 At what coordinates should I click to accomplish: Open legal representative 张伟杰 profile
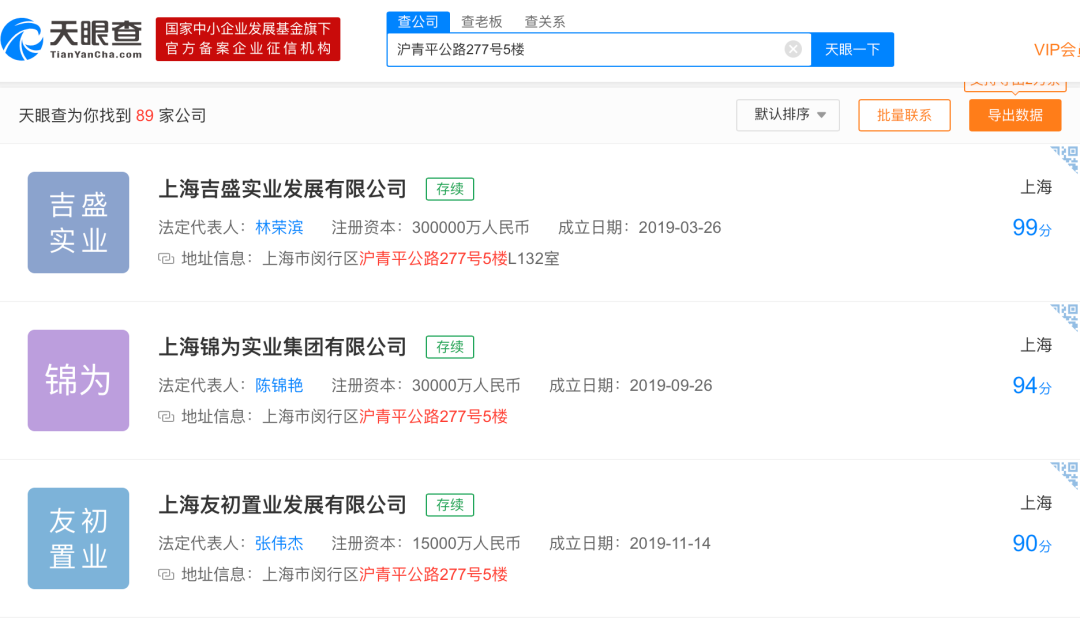(279, 543)
